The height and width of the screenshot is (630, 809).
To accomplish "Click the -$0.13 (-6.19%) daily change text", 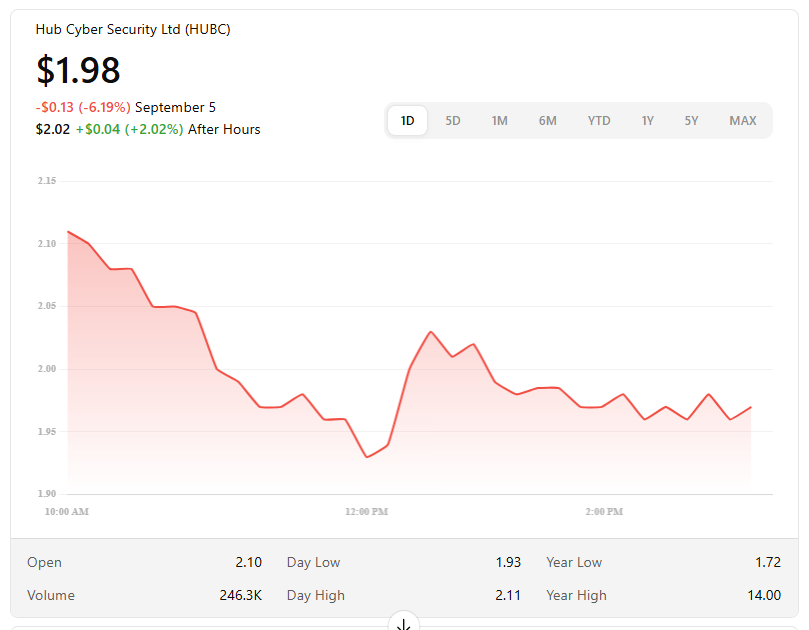I will tap(83, 107).
